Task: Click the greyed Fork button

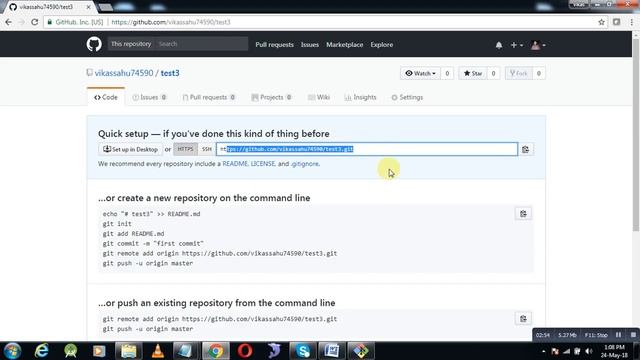Action: click(519, 73)
